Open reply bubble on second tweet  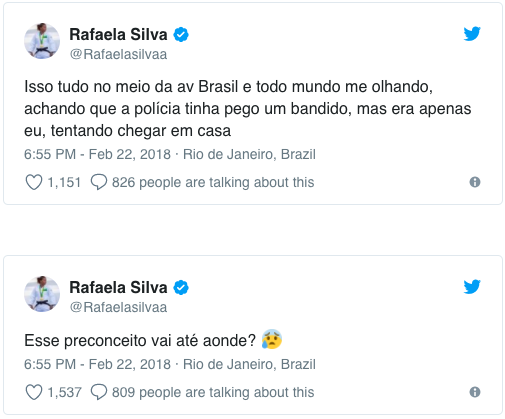(99, 392)
